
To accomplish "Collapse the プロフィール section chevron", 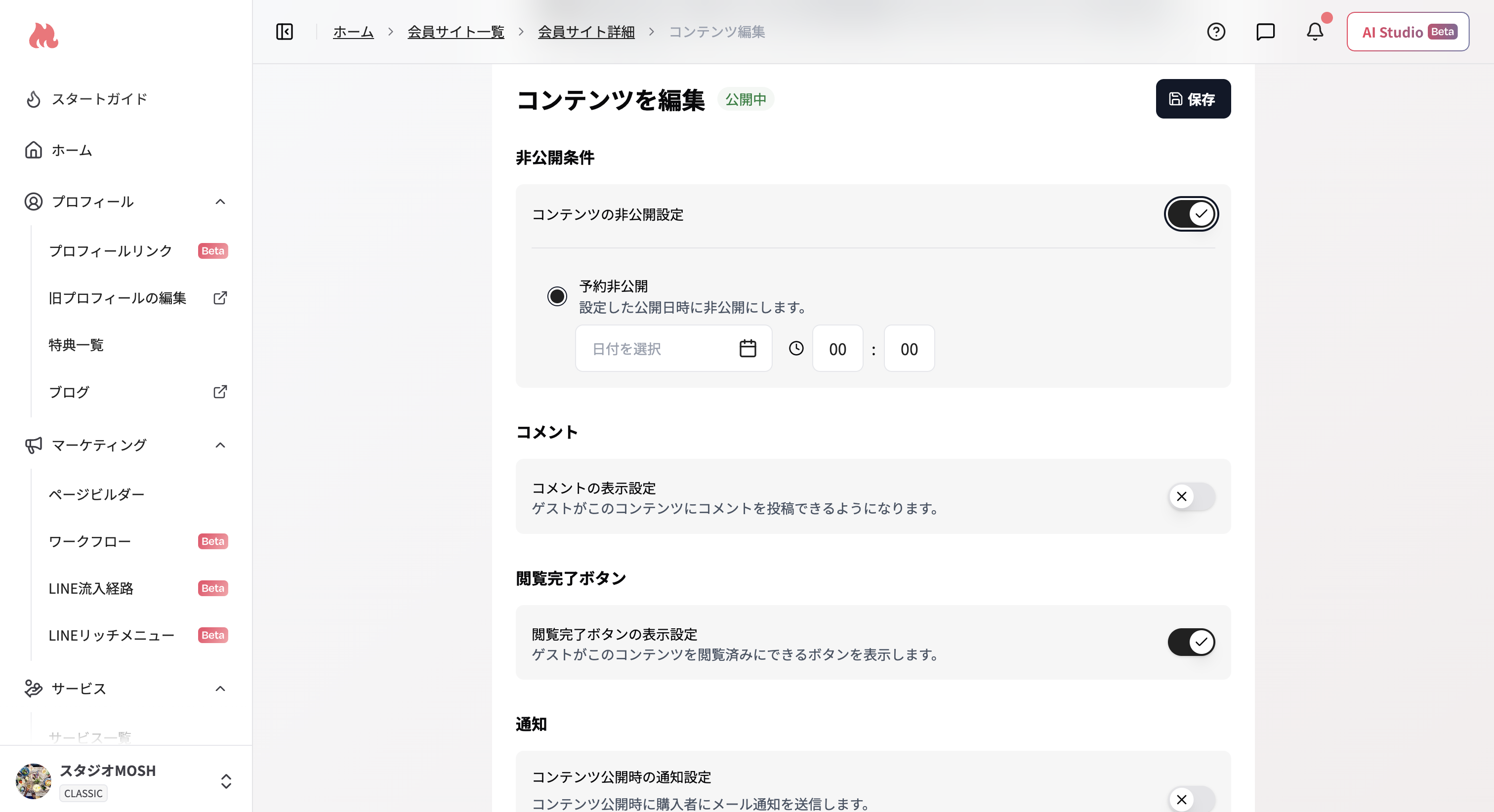I will [x=220, y=202].
